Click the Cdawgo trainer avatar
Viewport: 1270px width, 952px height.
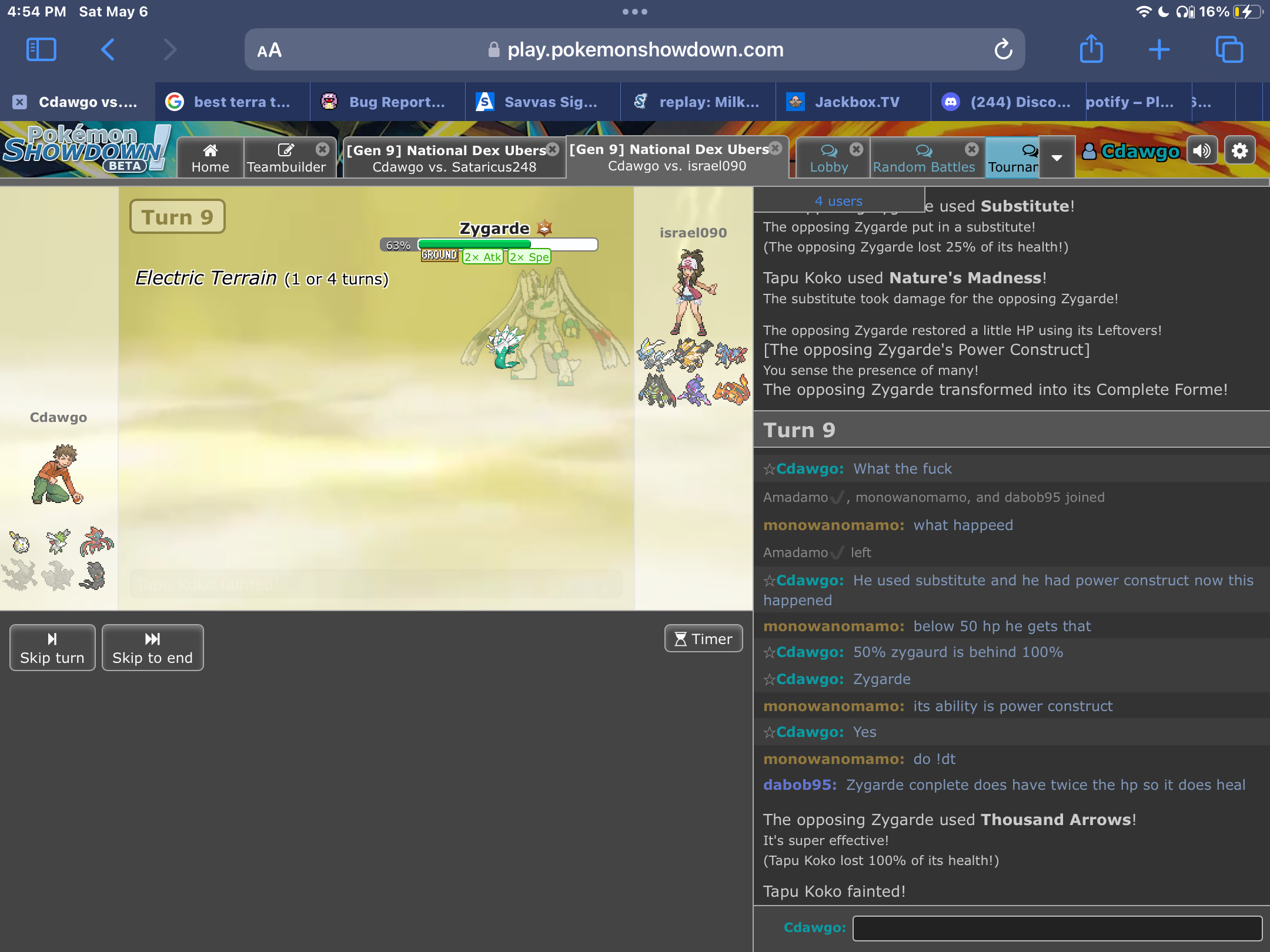58,474
